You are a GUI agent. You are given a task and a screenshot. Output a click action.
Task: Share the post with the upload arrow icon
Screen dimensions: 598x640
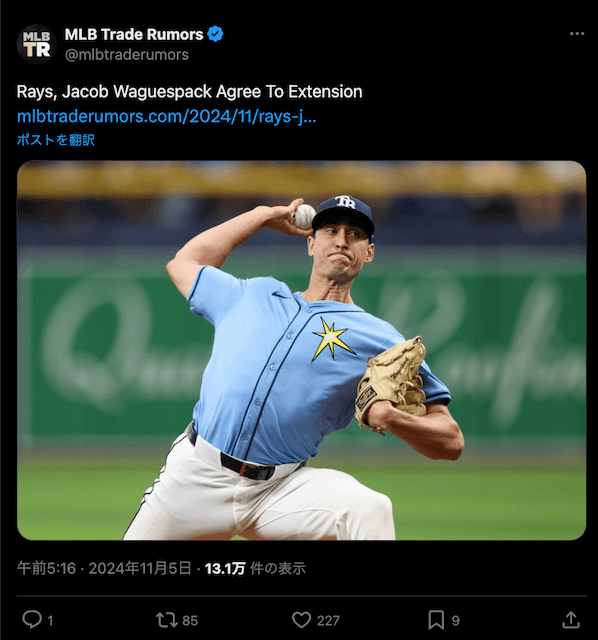click(571, 620)
